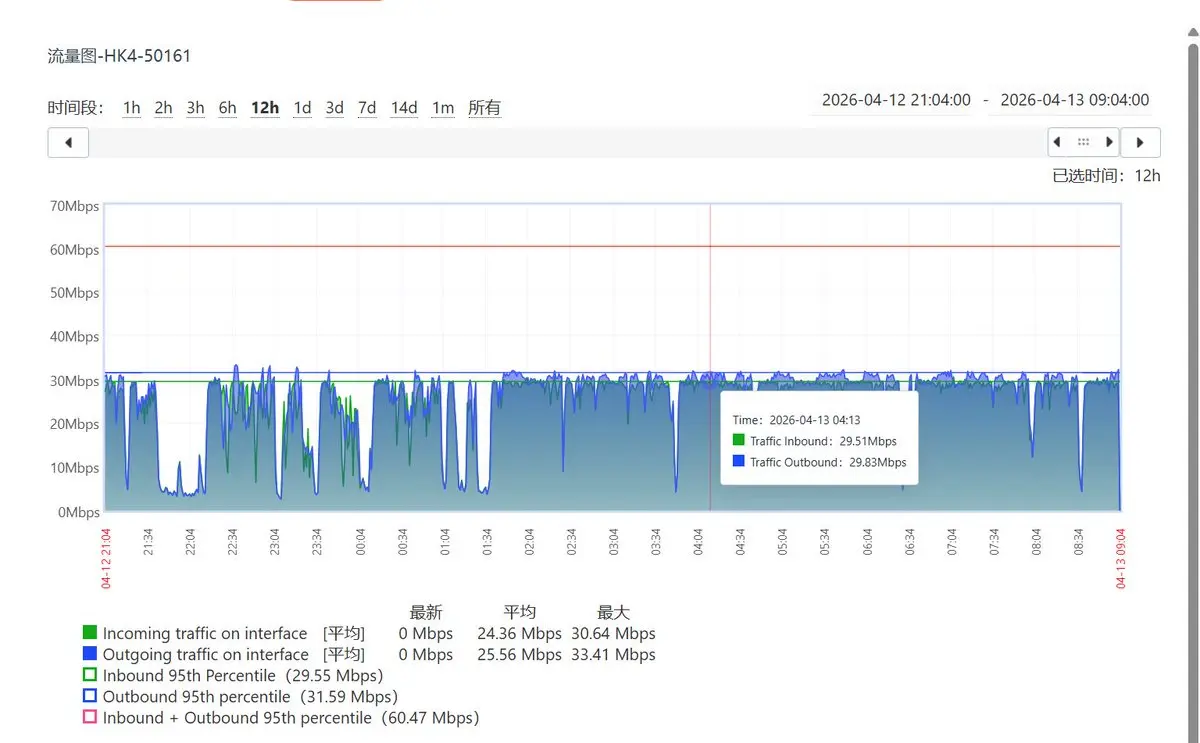The width and height of the screenshot is (1200, 743).
Task: Grab the time range slider grip handle
Action: click(x=1084, y=142)
